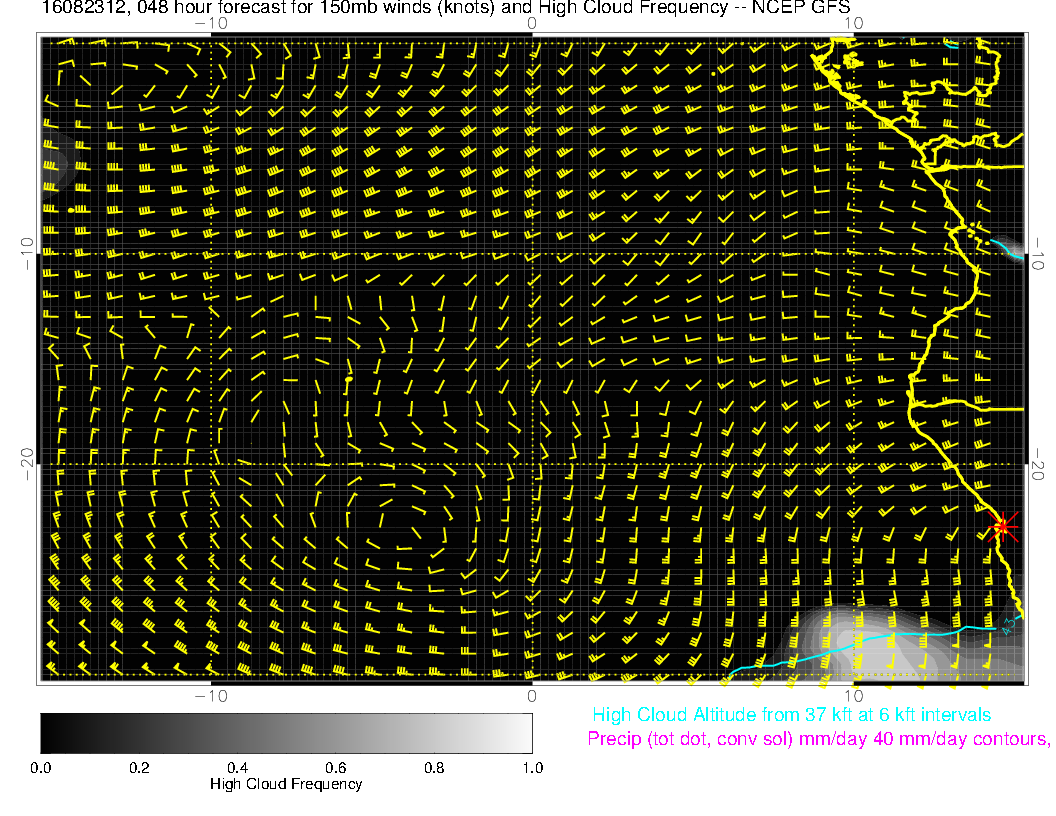Select the grid intersection at longitude 0, latitude -20
This screenshot has width=1056, height=816.
[532, 464]
